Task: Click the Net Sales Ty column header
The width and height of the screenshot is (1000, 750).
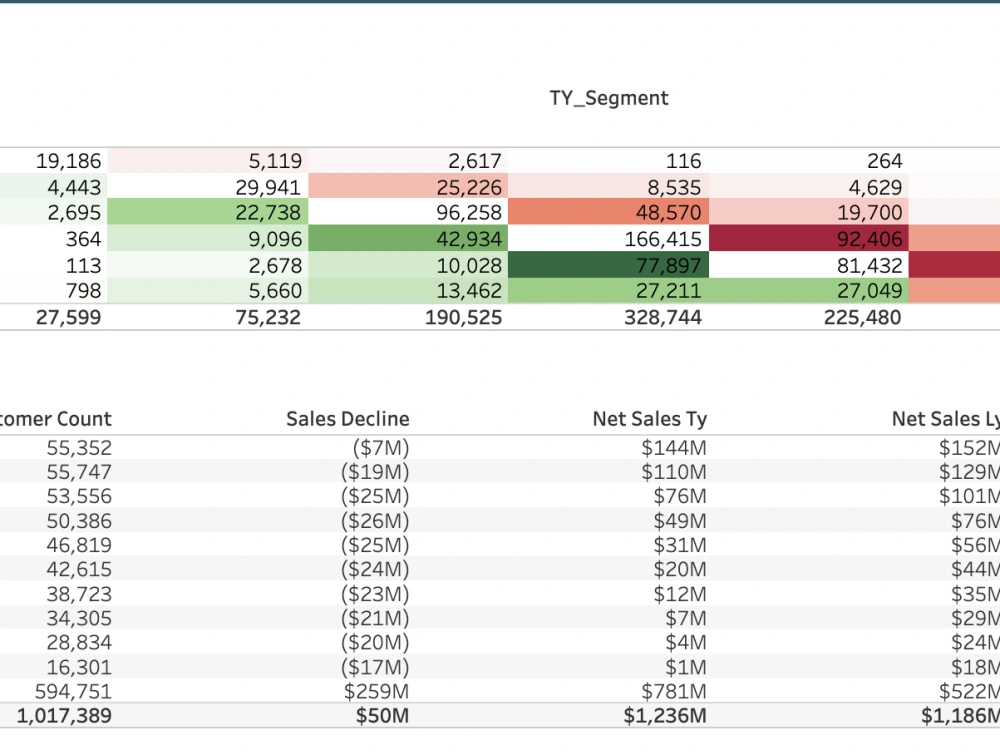Action: pyautogui.click(x=650, y=419)
